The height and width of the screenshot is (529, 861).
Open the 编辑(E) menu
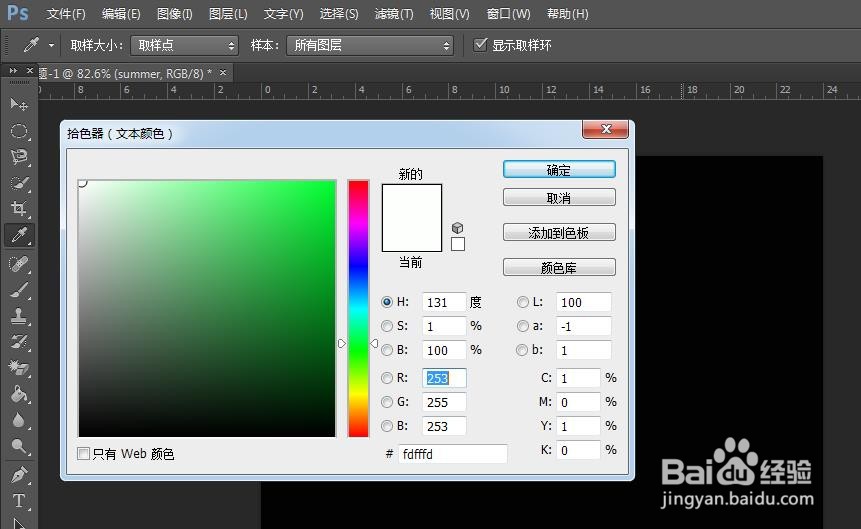click(x=121, y=14)
